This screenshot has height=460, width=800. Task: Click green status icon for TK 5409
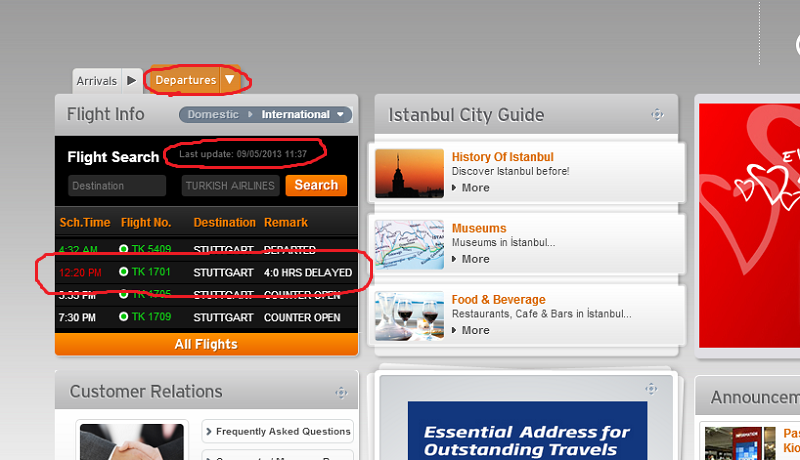click(x=124, y=249)
